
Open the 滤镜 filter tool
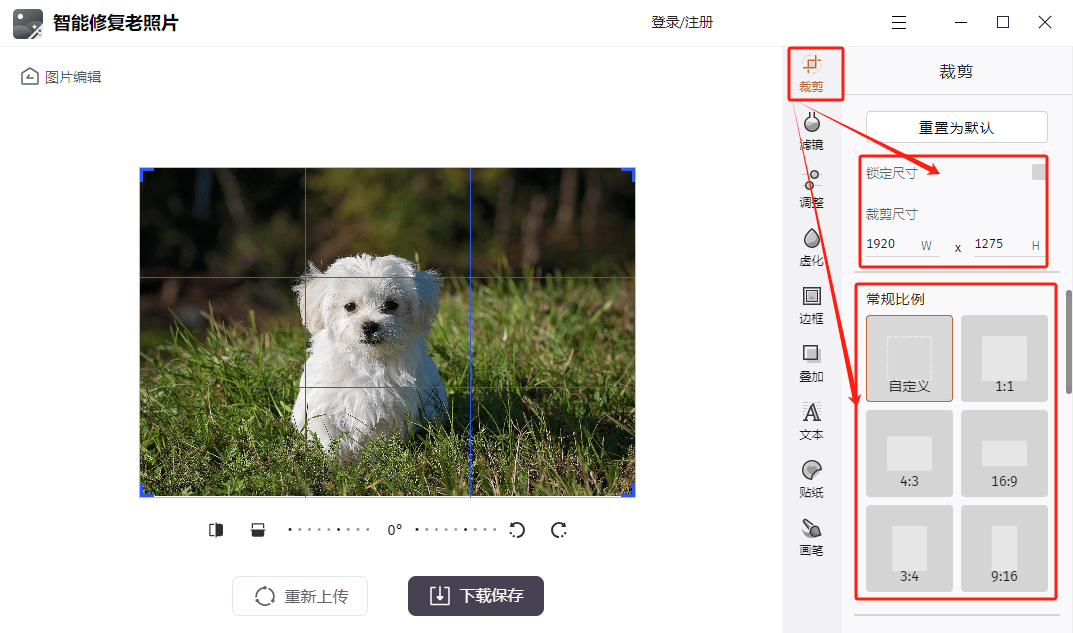[x=812, y=131]
